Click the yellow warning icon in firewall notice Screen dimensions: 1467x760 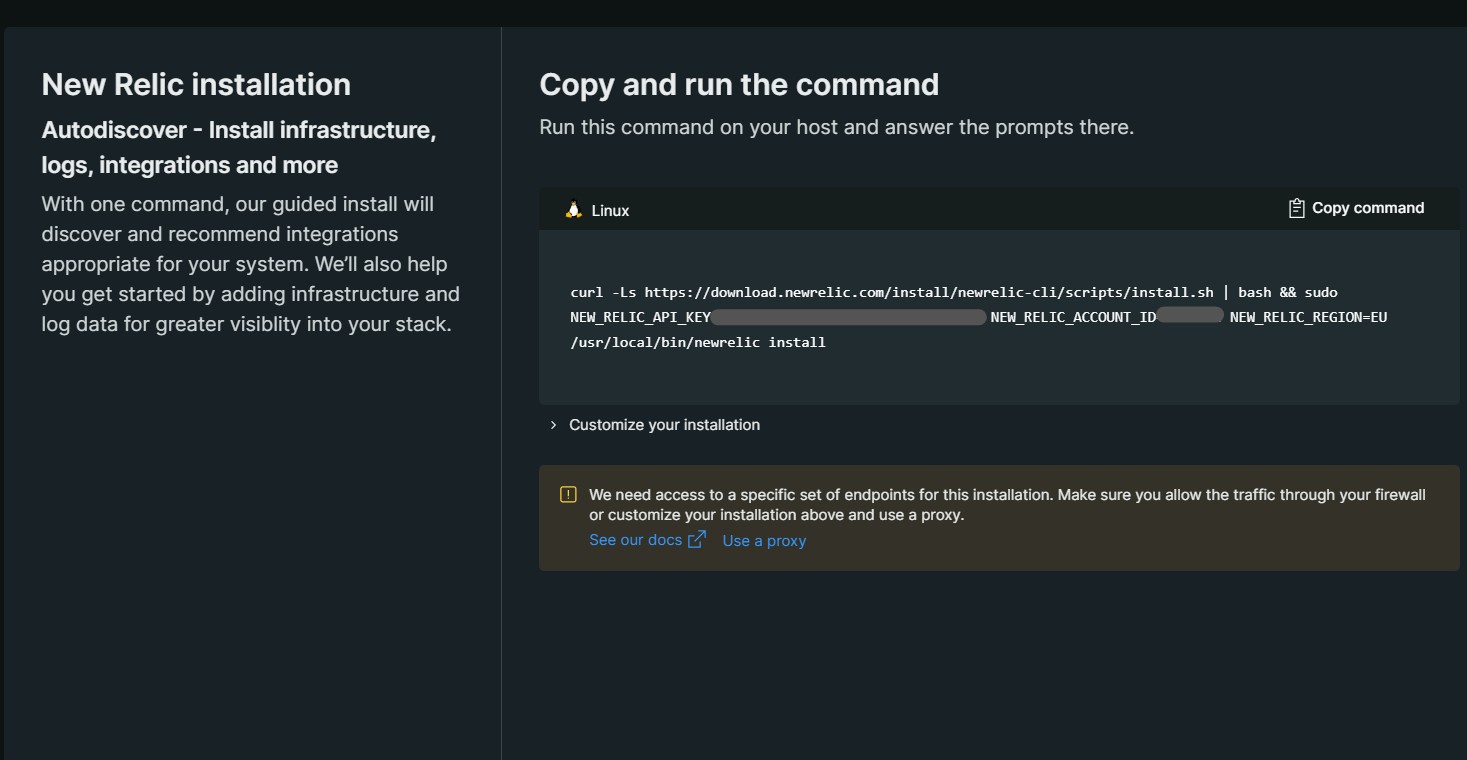click(x=568, y=495)
